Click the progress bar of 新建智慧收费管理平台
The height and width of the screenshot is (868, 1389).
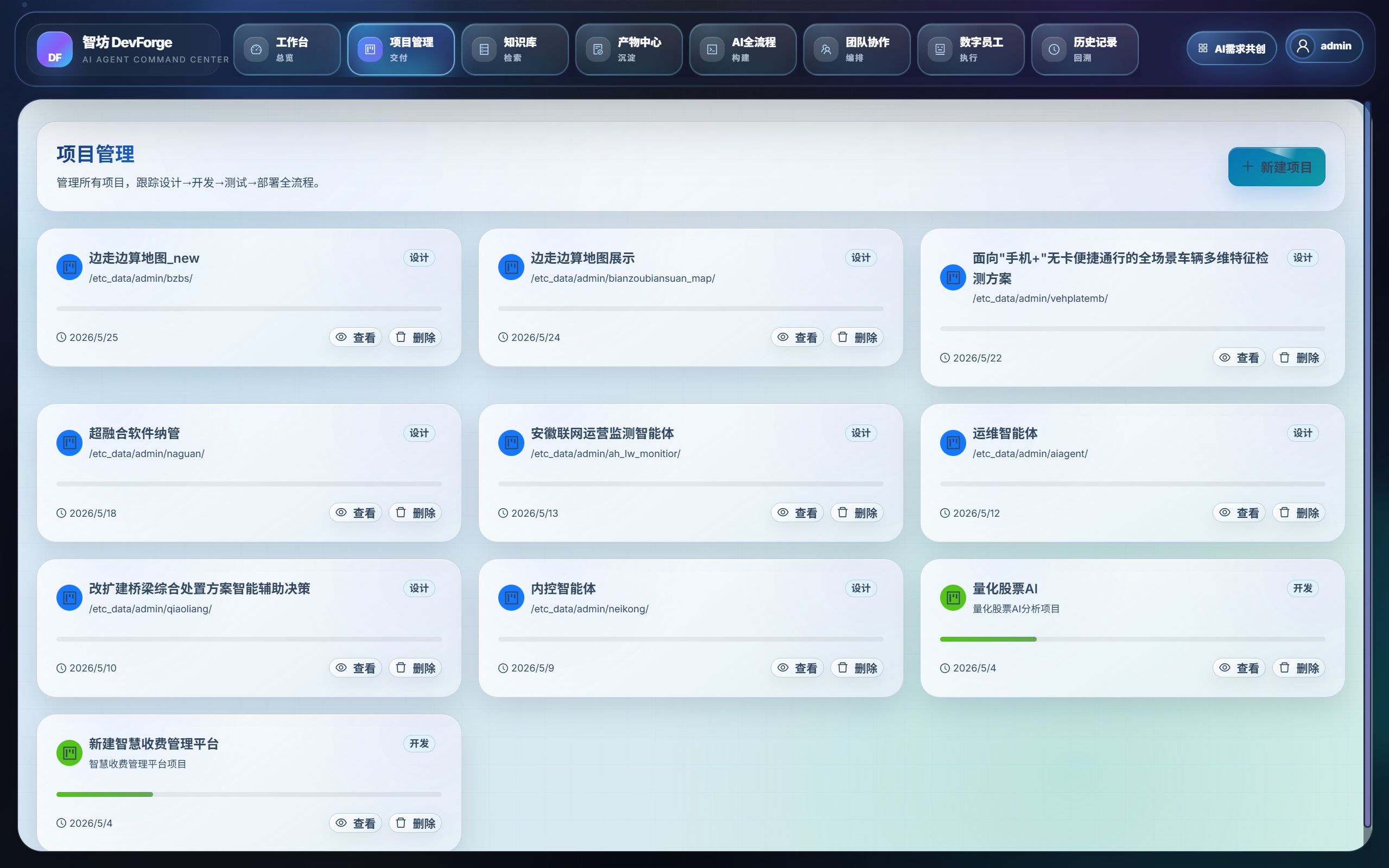pyautogui.click(x=249, y=794)
